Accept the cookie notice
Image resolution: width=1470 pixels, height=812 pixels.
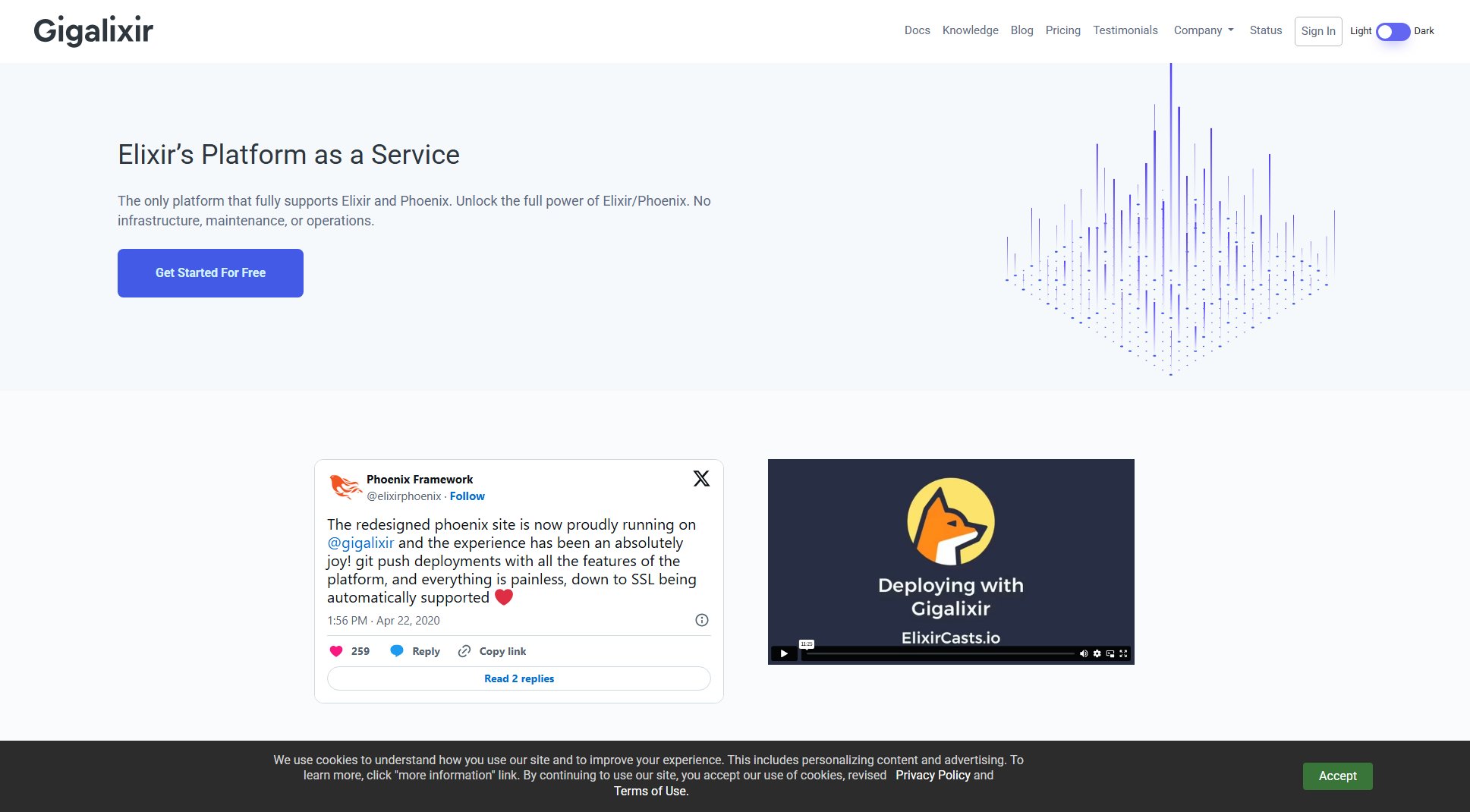[1337, 776]
